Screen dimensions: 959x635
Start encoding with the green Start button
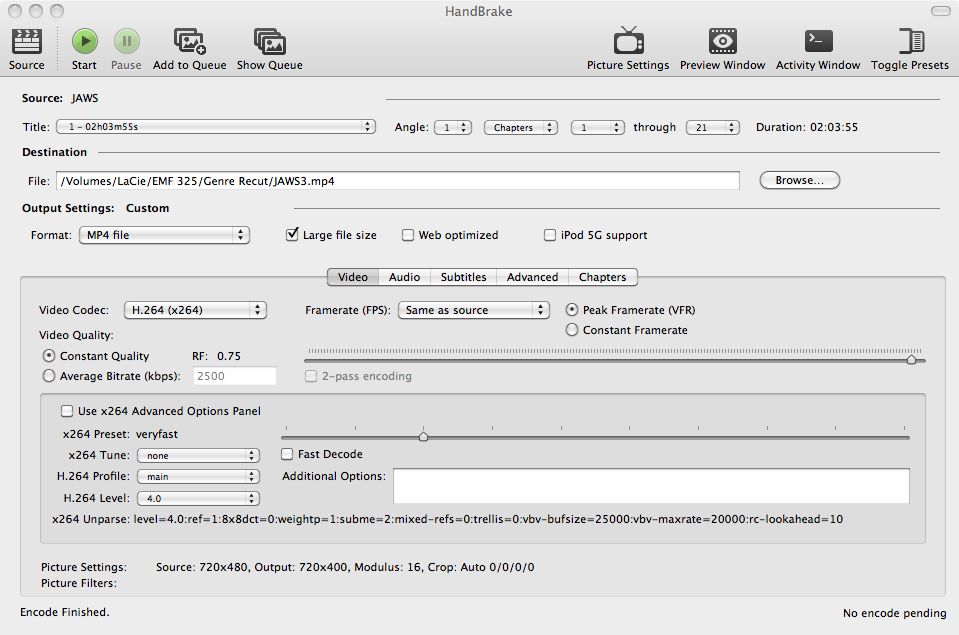(x=84, y=42)
